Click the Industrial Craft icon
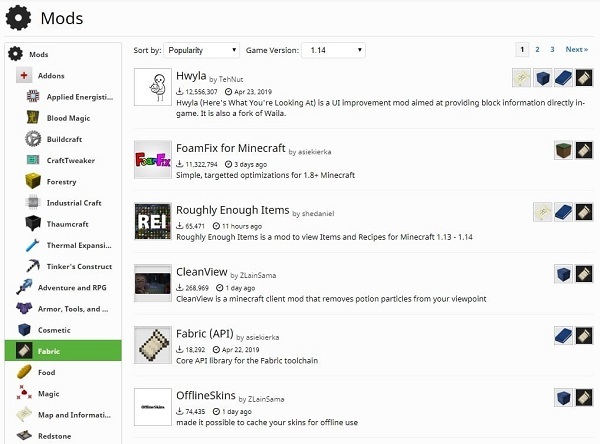Screen dimensions: 600x444 (x=33, y=202)
